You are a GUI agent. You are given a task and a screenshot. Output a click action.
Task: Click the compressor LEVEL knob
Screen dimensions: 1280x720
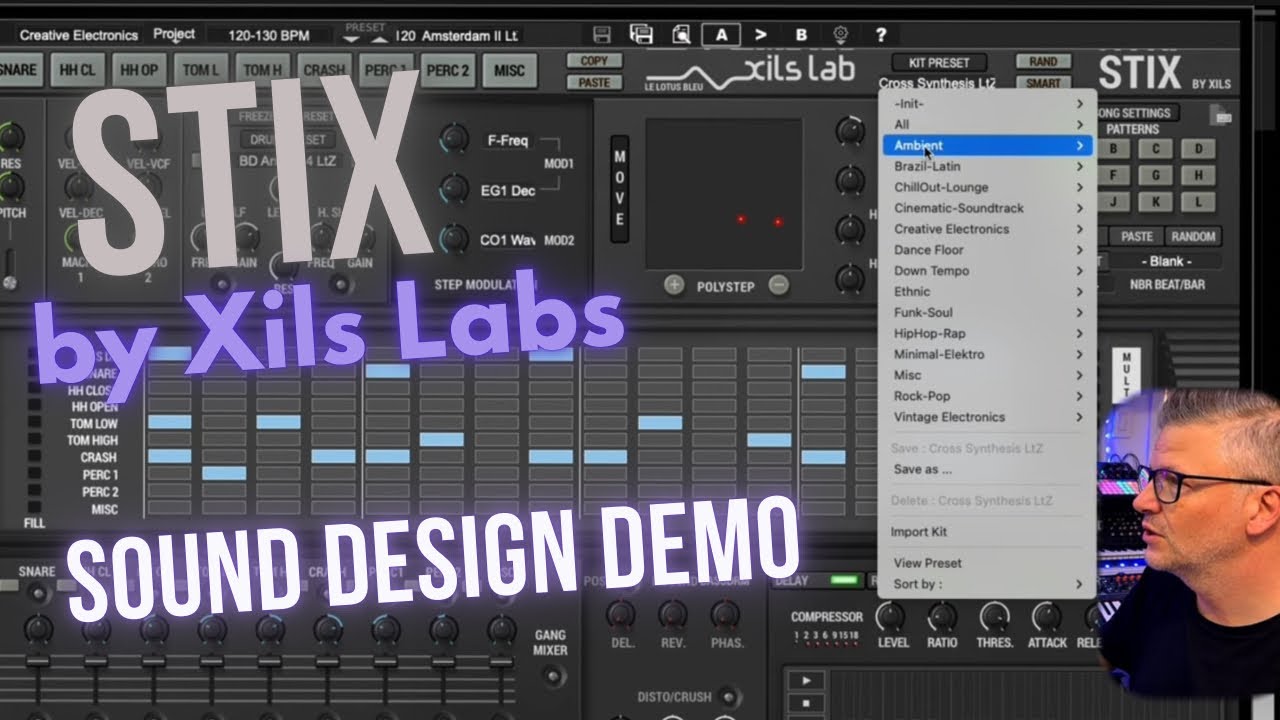point(890,616)
